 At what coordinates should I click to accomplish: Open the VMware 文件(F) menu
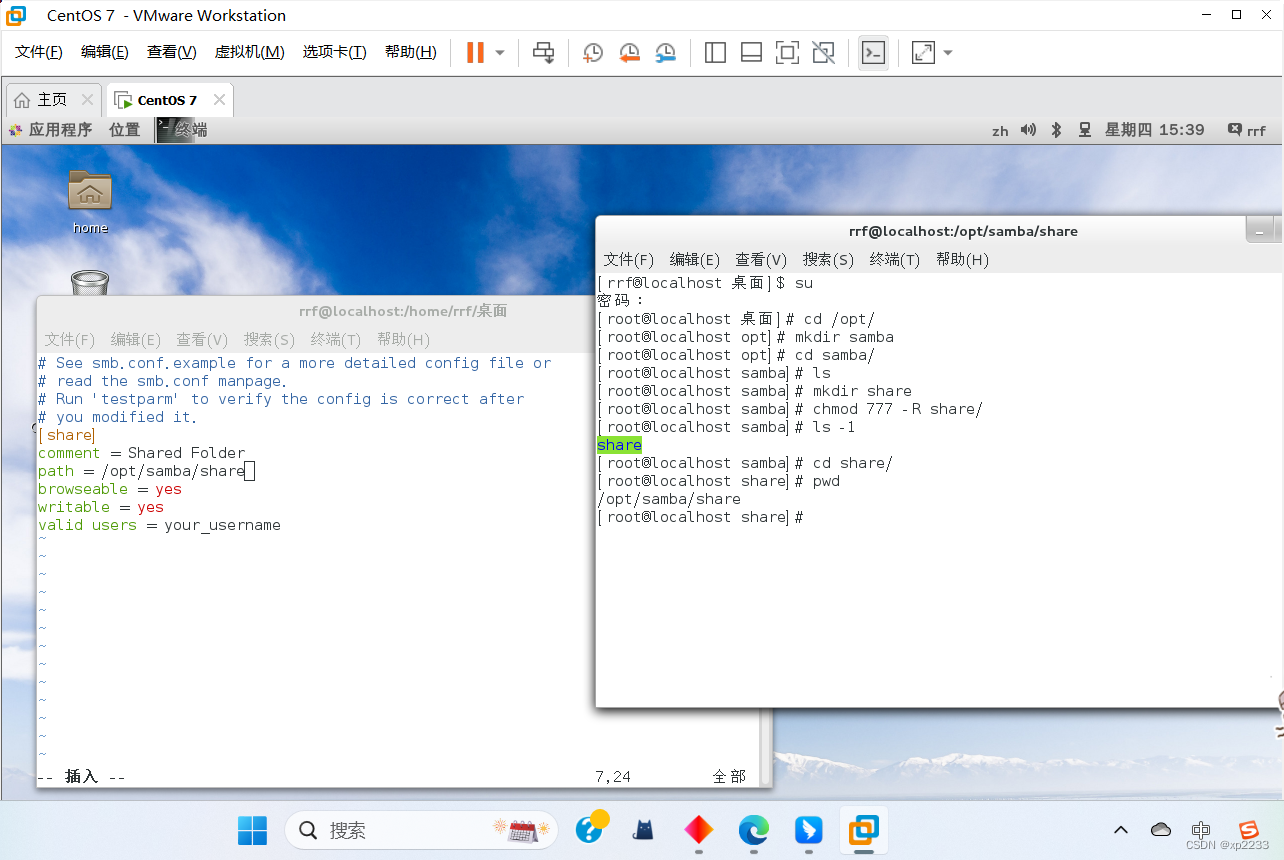click(39, 52)
